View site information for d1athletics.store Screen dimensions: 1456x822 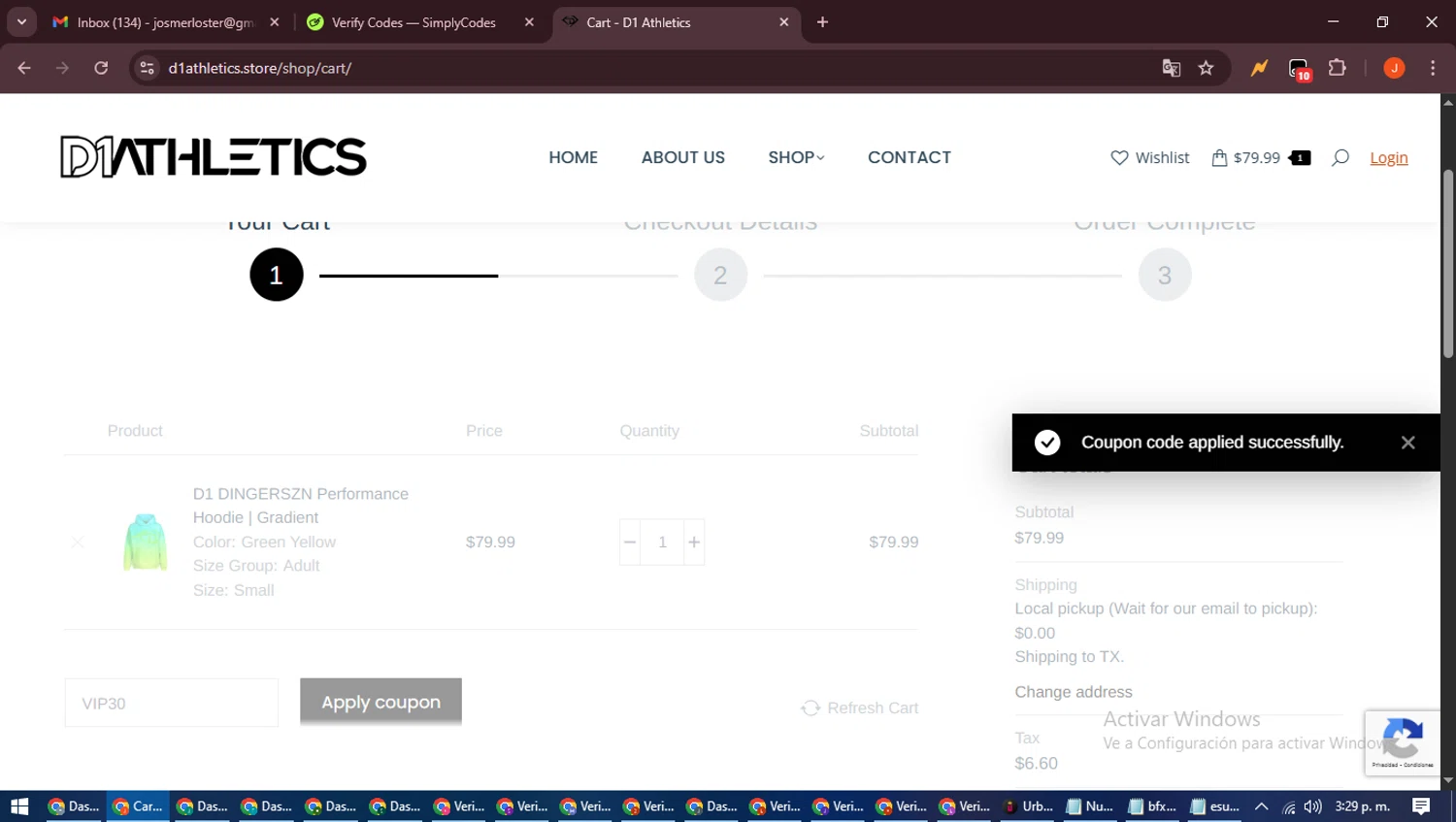coord(147,68)
